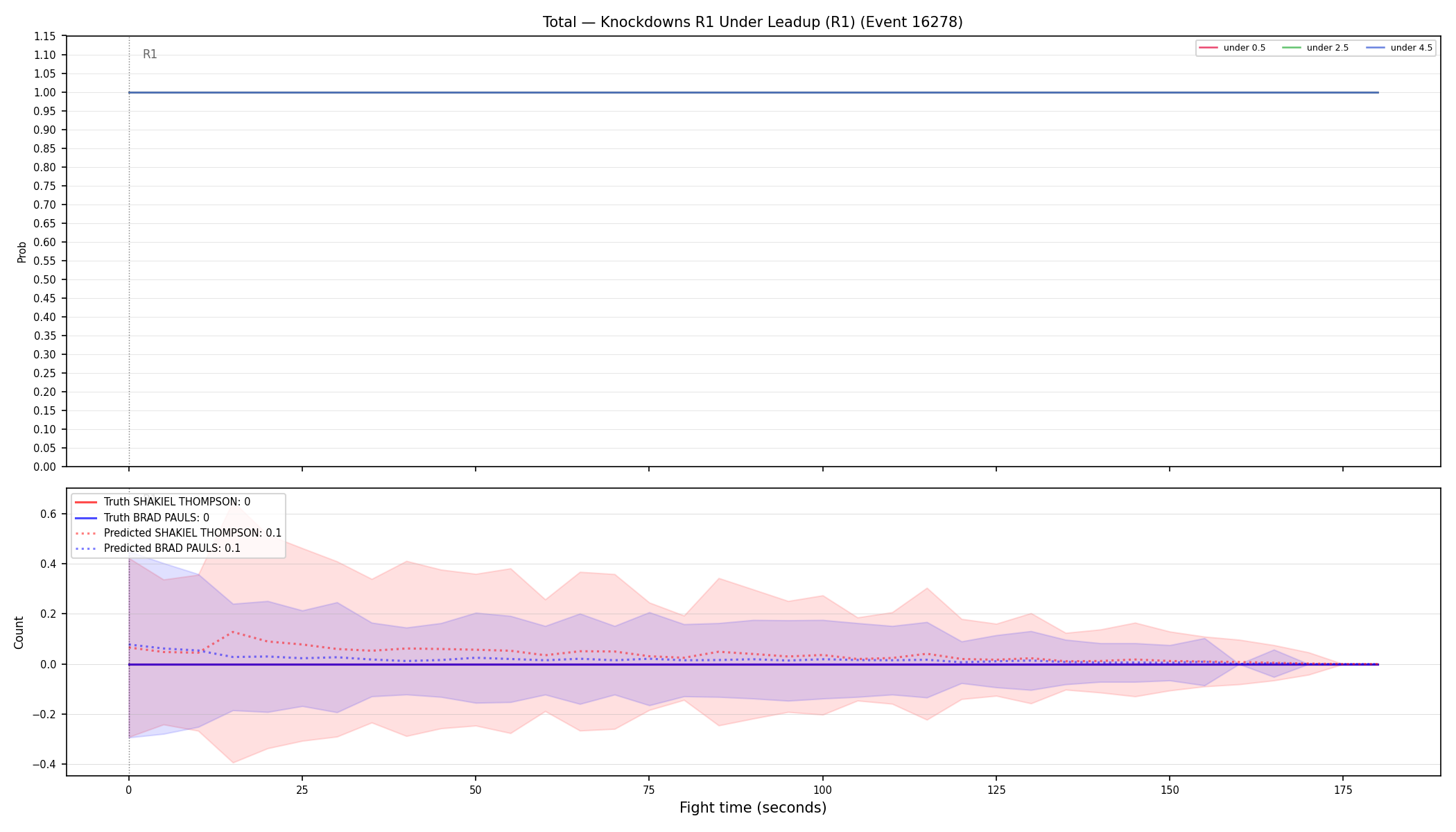Click the 0.25 tick on the Prob axis

45,373
